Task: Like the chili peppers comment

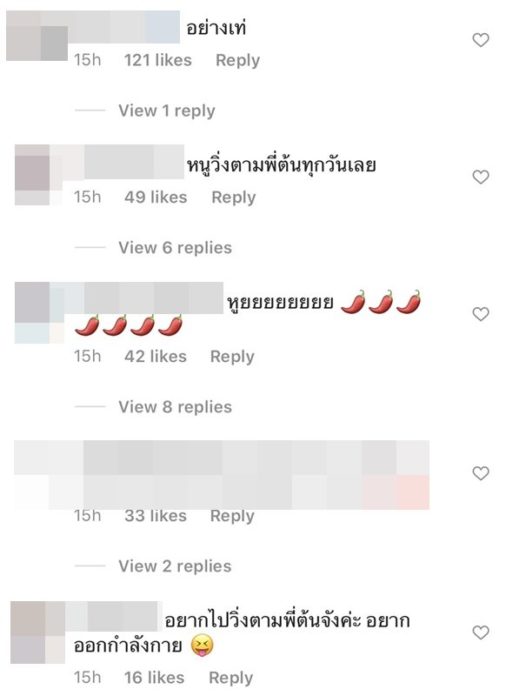Action: [x=480, y=314]
